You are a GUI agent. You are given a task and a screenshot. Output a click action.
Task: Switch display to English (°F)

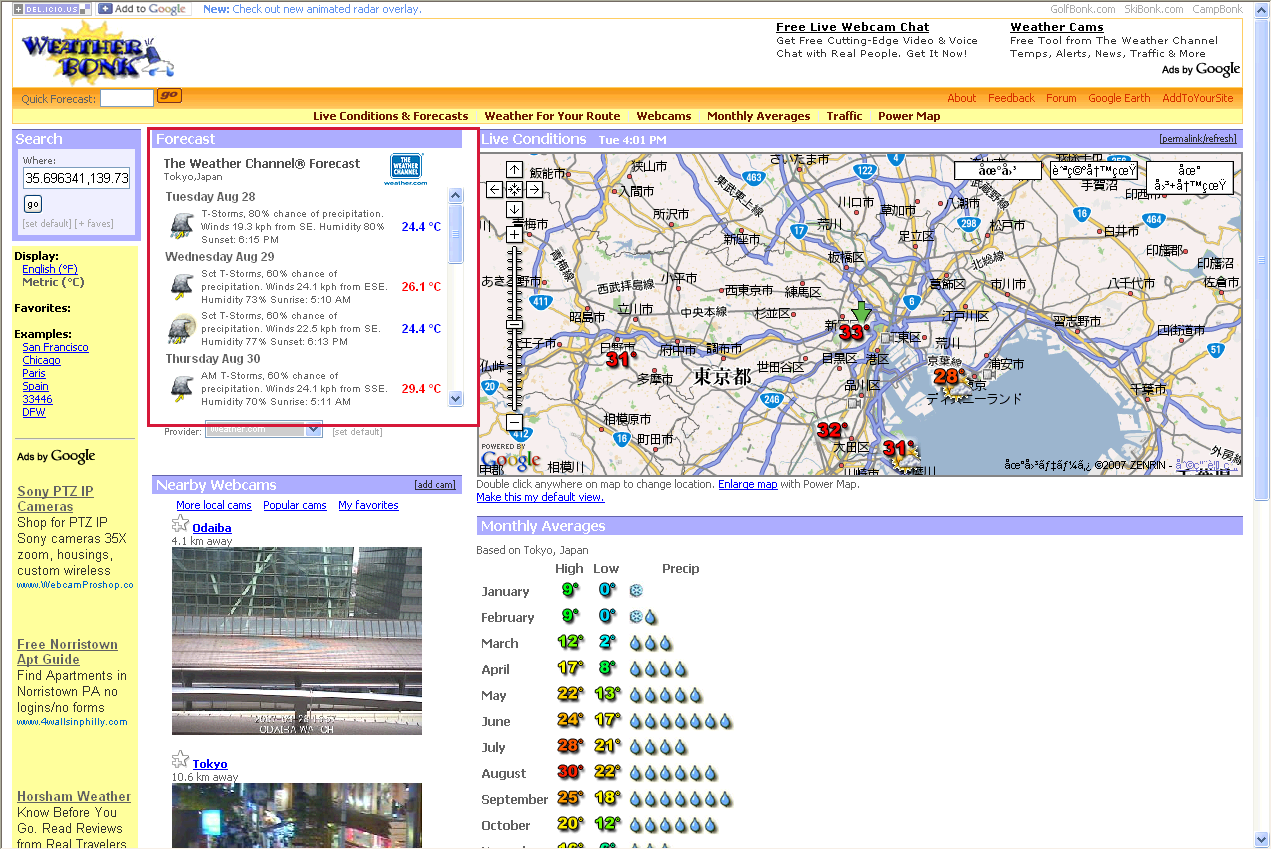click(50, 269)
